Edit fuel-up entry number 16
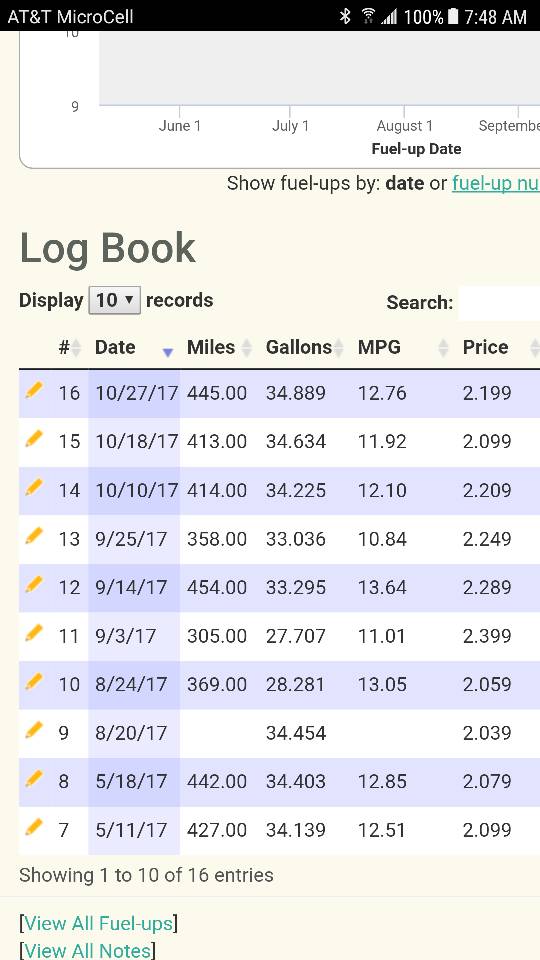The height and width of the screenshot is (960, 540). [x=34, y=390]
